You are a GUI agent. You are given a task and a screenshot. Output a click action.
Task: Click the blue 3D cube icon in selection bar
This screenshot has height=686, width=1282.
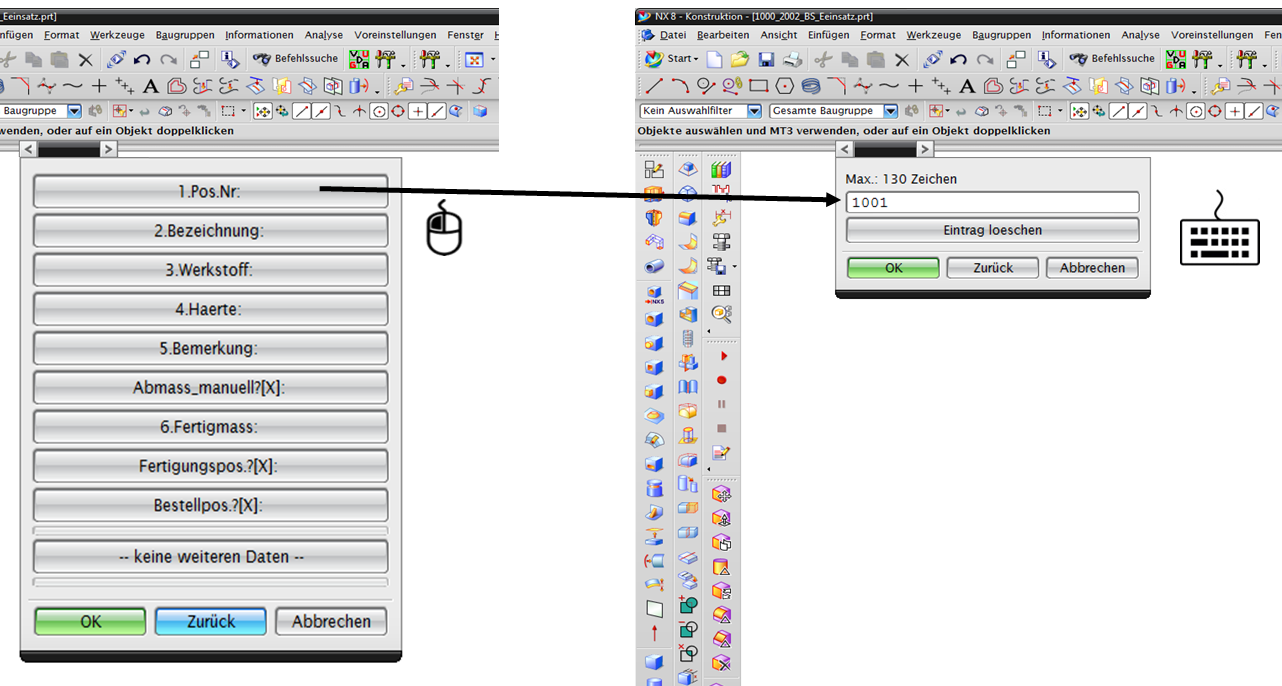481,111
